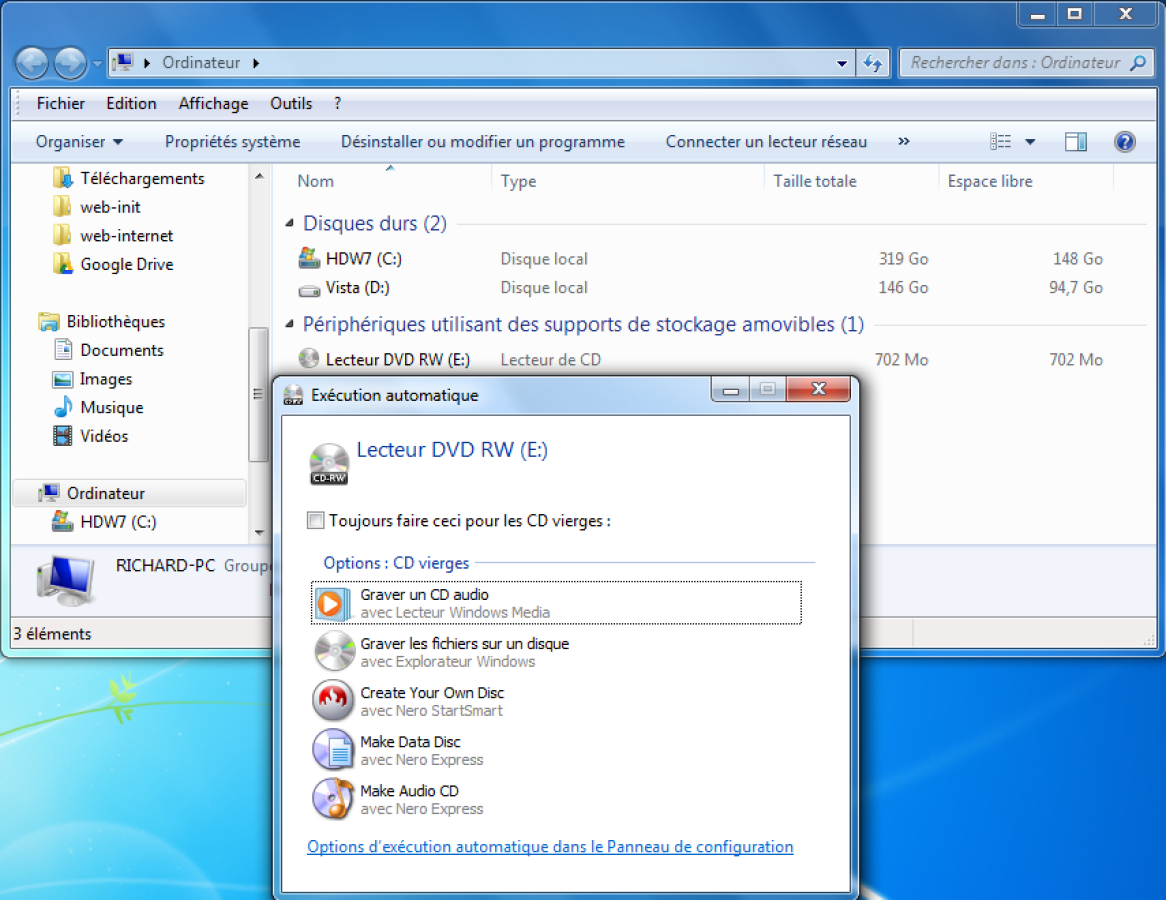Choose Graver un CD audio option
The width and height of the screenshot is (1166, 900).
click(x=556, y=603)
